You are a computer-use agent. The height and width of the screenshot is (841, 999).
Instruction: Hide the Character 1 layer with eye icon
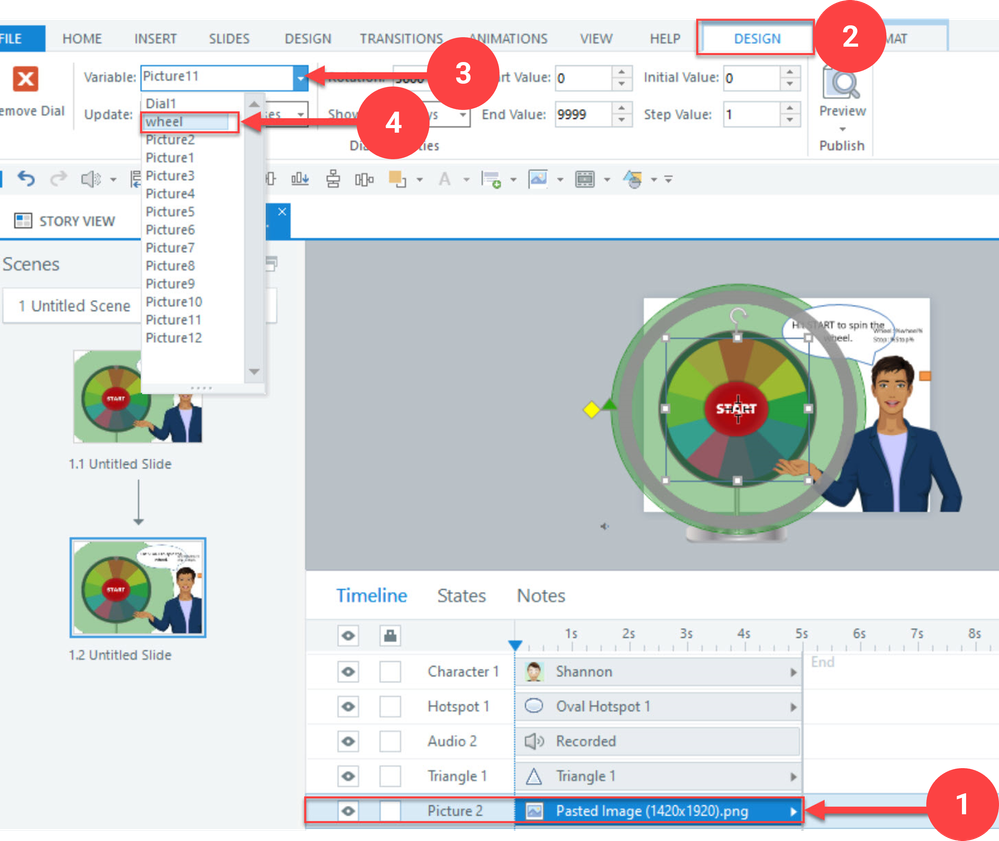pos(348,672)
